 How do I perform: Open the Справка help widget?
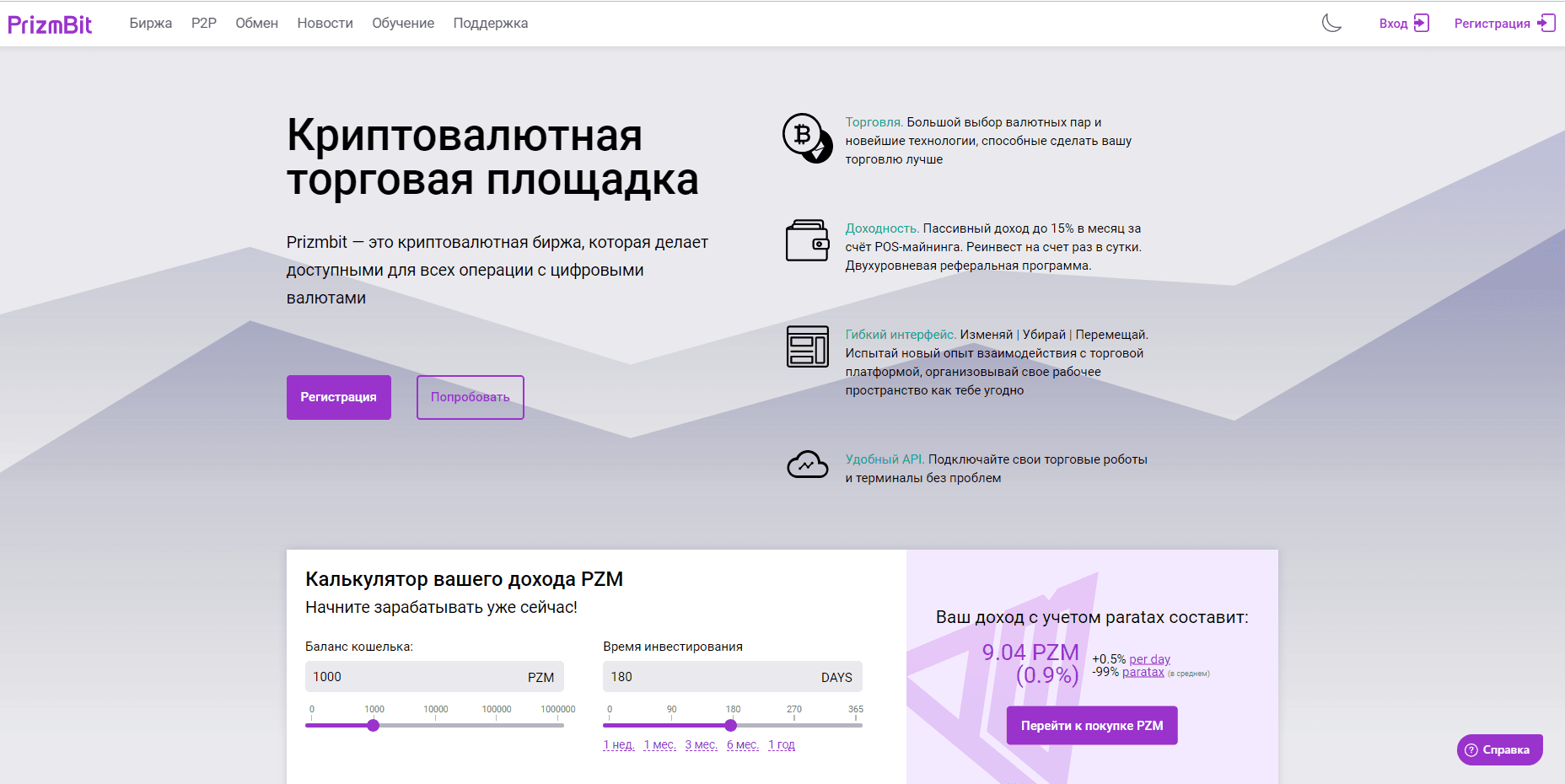(1499, 749)
